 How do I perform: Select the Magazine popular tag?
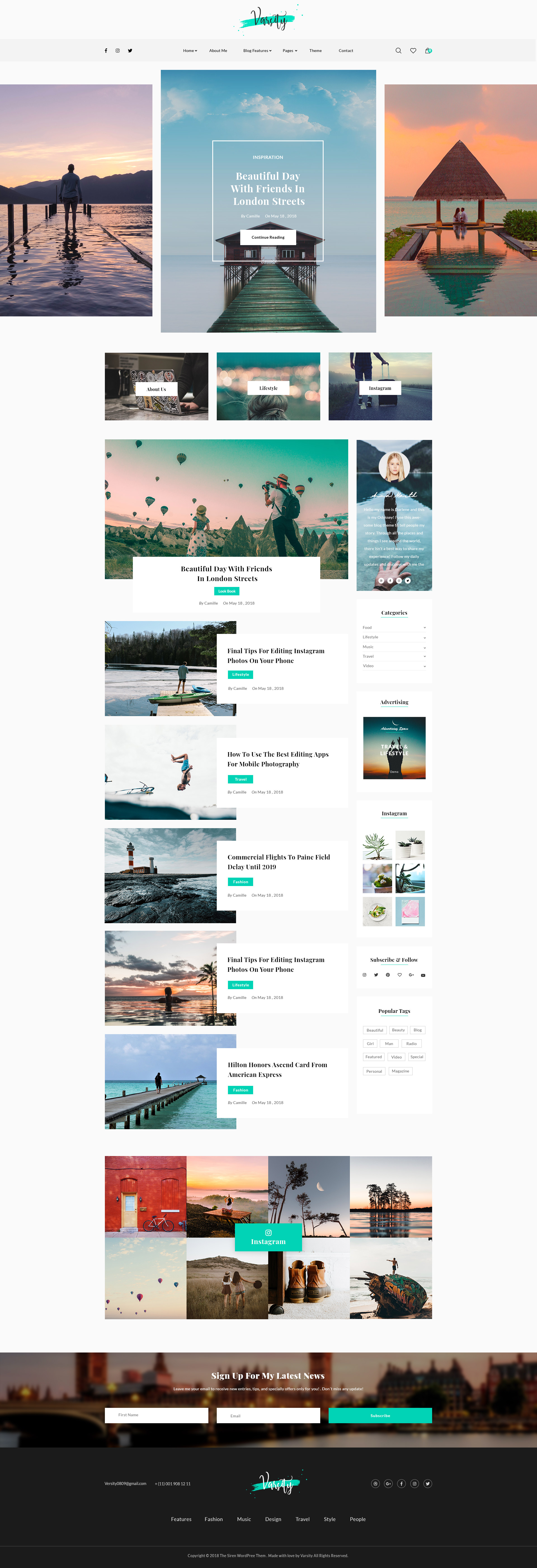(401, 1071)
